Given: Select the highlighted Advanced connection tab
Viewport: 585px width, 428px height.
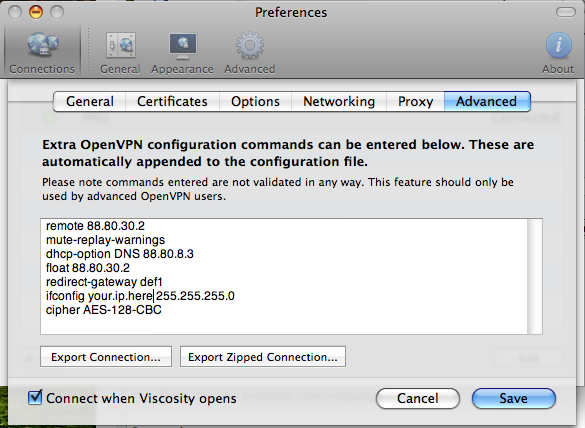Looking at the screenshot, I should [487, 101].
